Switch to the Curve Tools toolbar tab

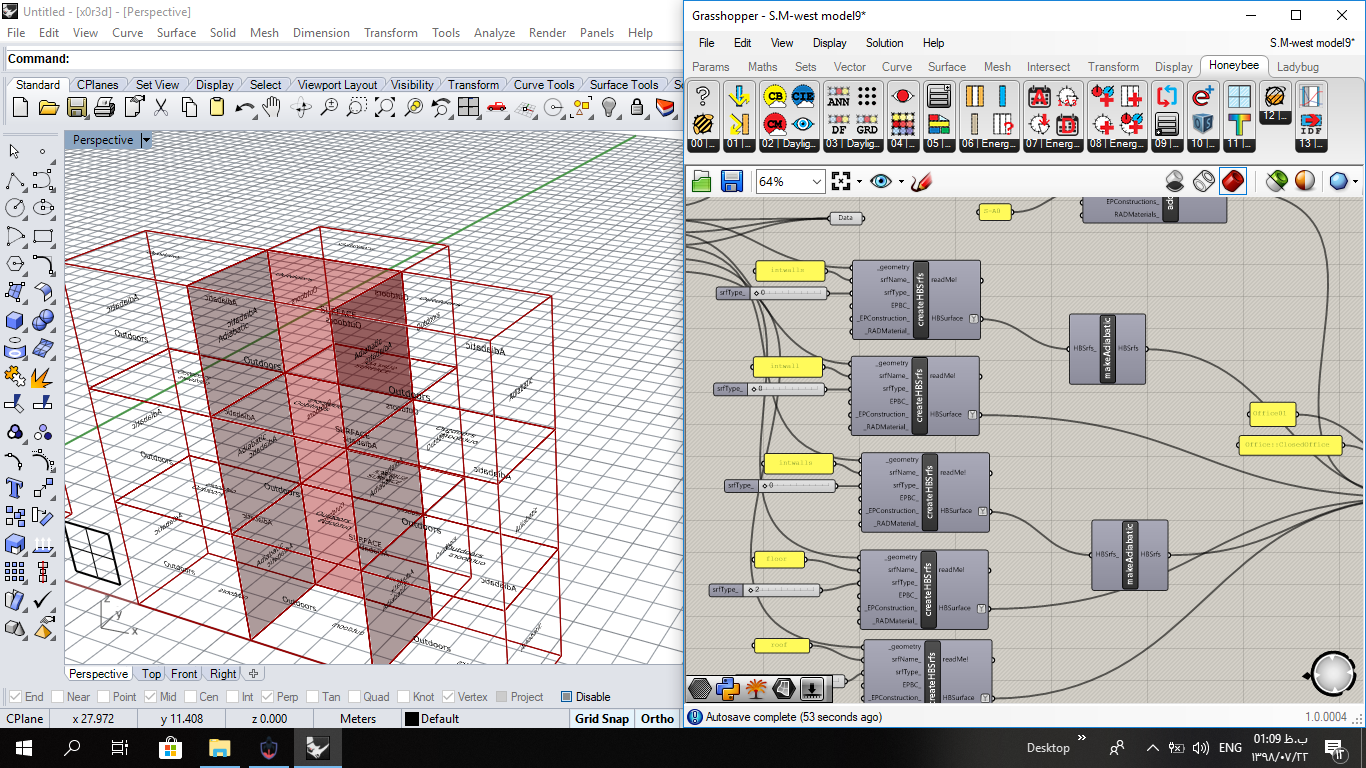[x=544, y=85]
